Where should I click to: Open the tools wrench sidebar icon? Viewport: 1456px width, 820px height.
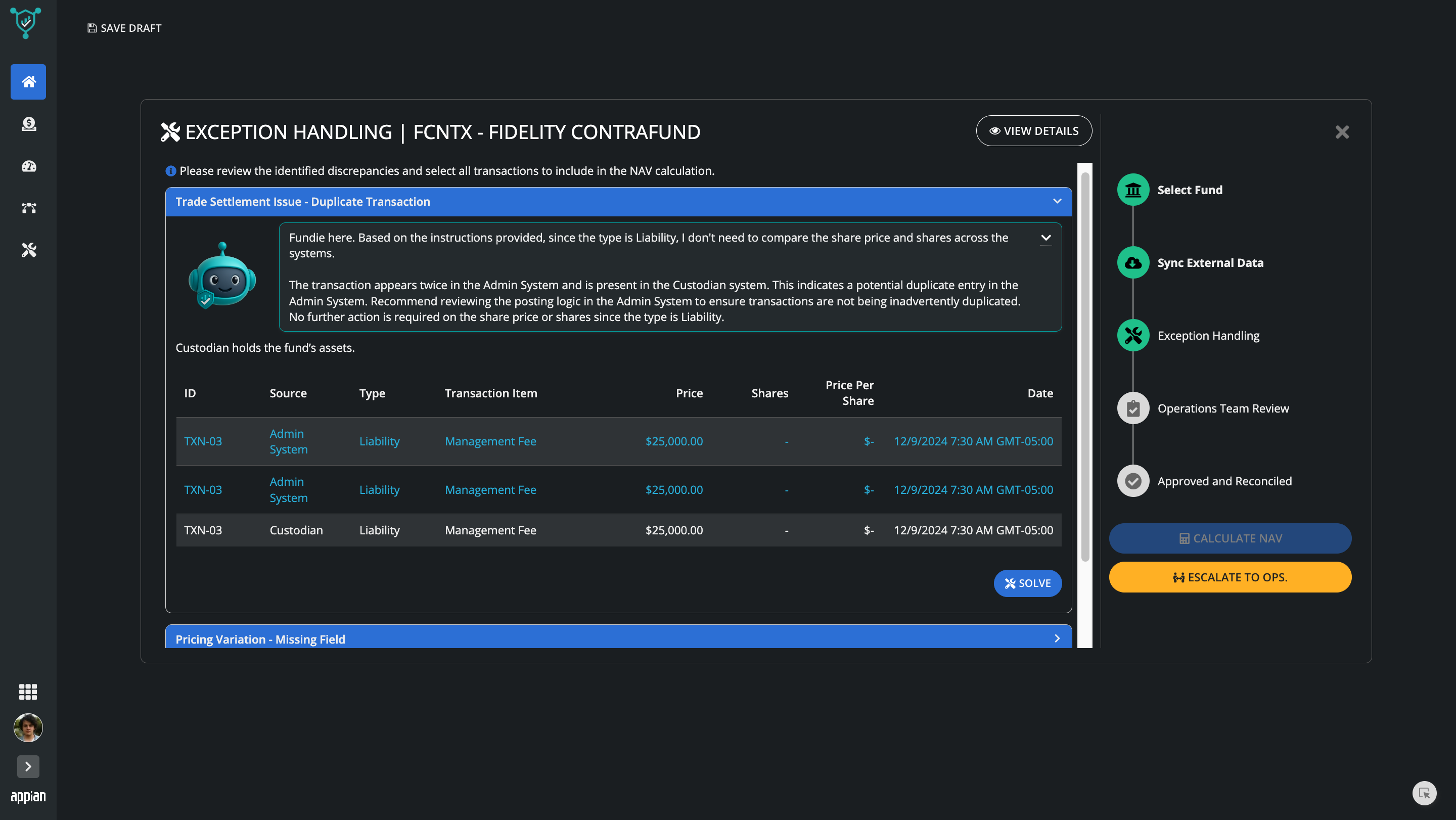(28, 250)
